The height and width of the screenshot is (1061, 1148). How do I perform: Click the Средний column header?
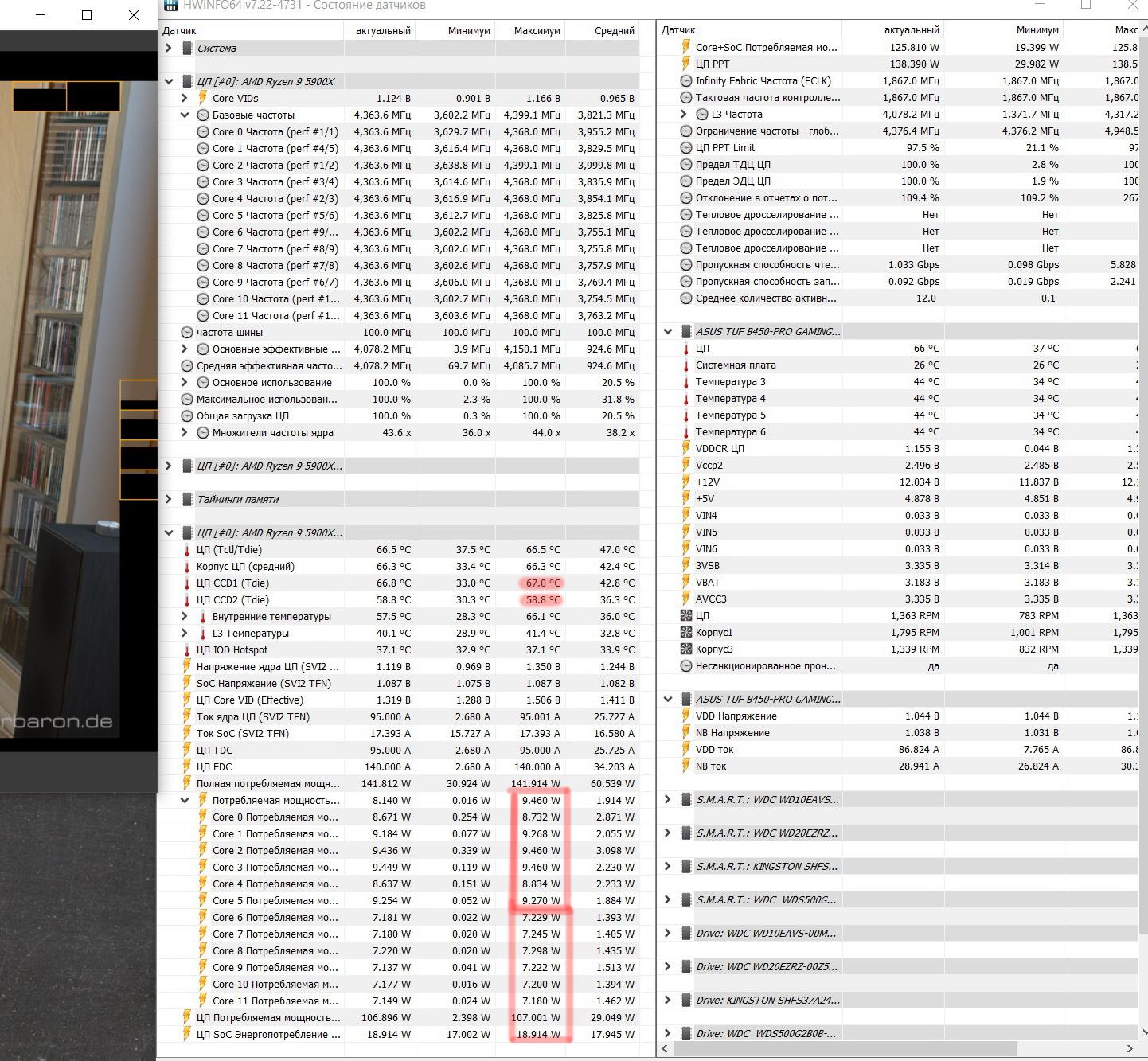tap(603, 30)
